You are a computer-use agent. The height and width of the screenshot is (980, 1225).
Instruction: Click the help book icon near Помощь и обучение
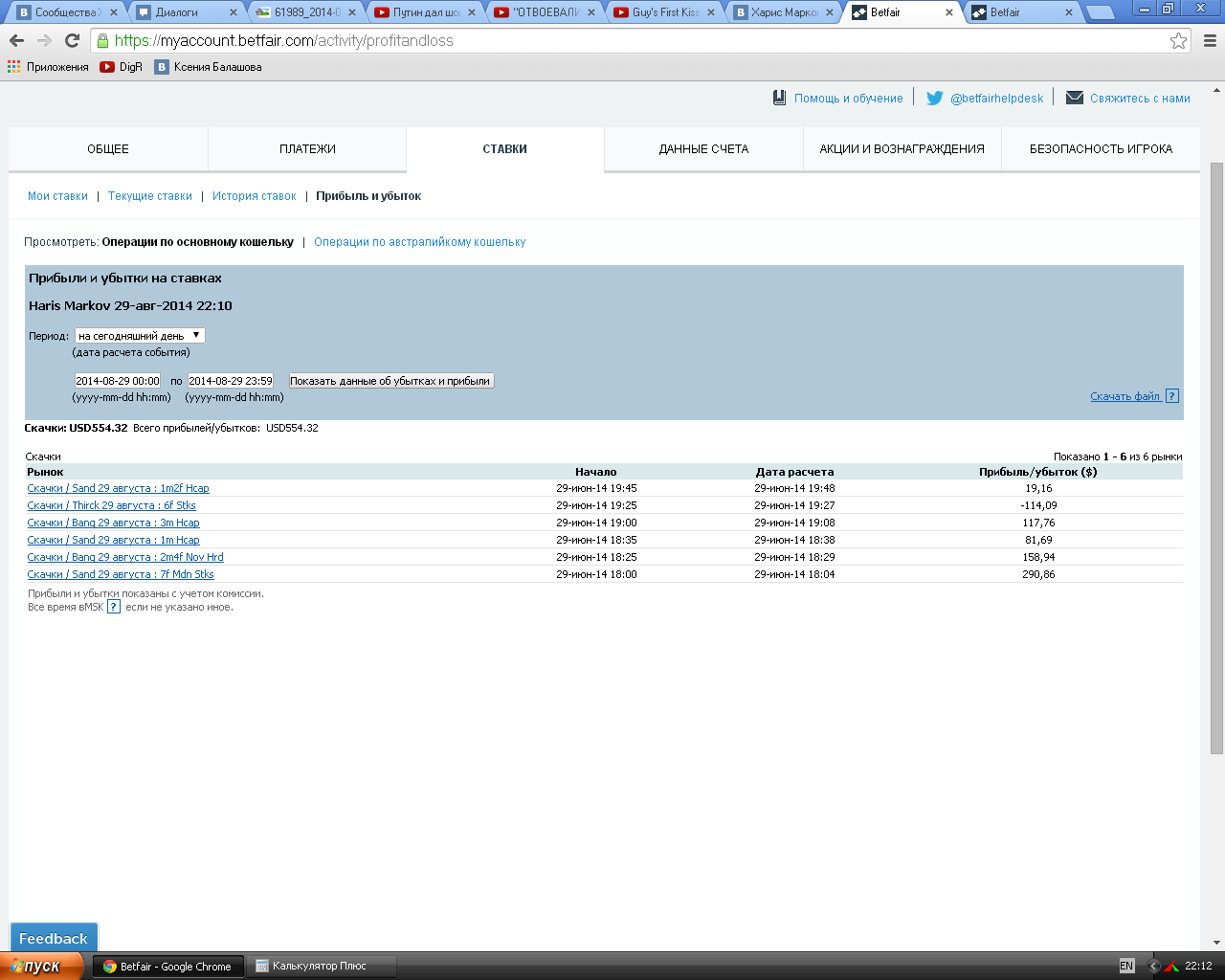click(780, 98)
